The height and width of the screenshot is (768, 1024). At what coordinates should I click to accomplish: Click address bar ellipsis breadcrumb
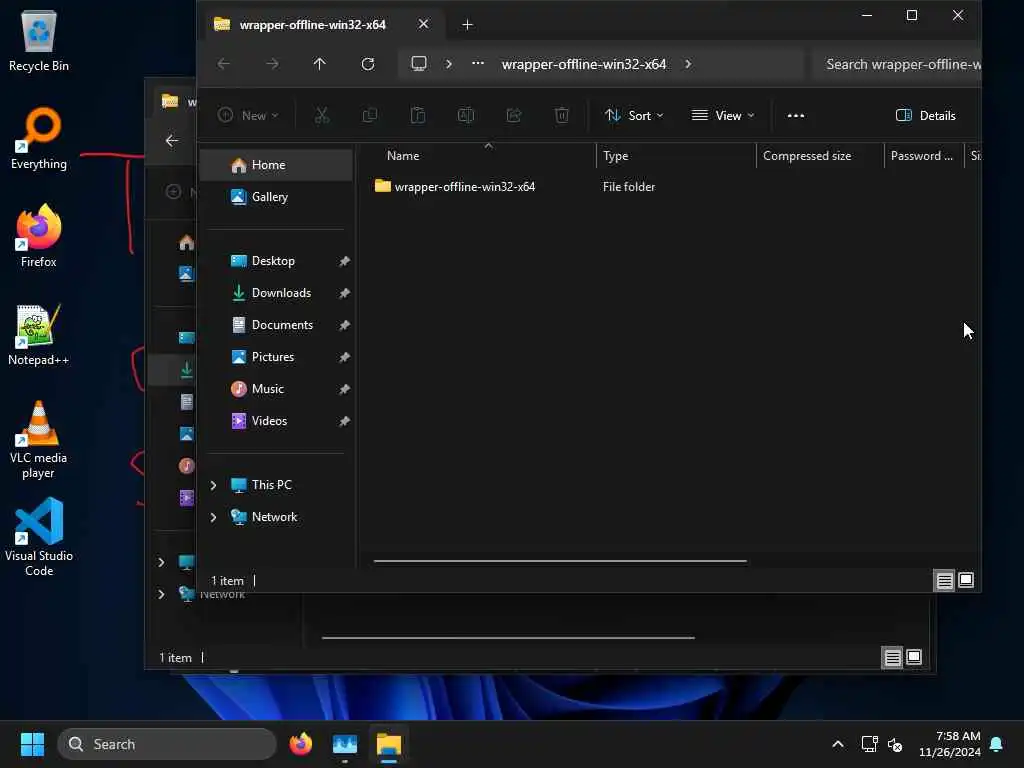click(478, 64)
